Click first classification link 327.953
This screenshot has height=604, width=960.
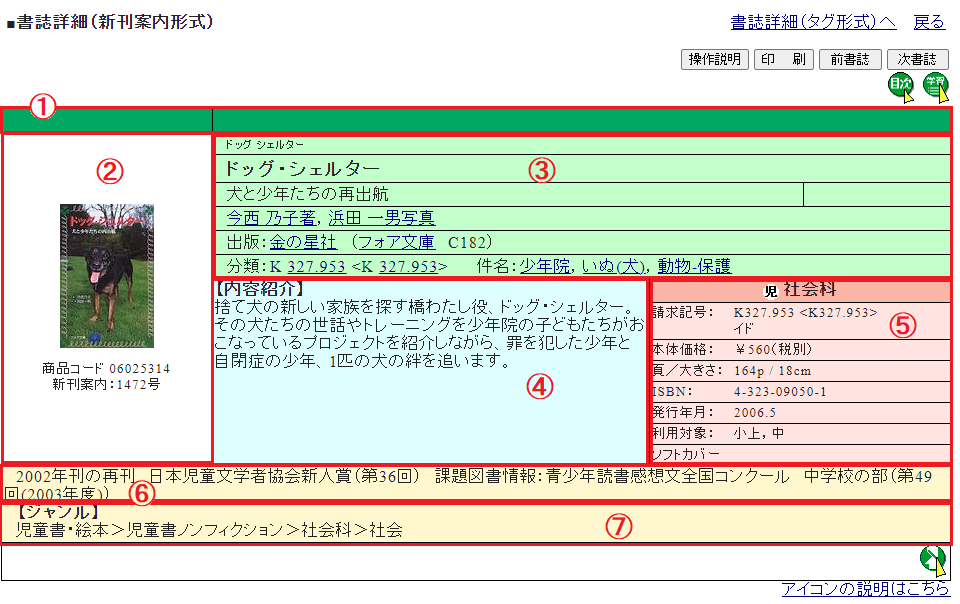(x=317, y=266)
